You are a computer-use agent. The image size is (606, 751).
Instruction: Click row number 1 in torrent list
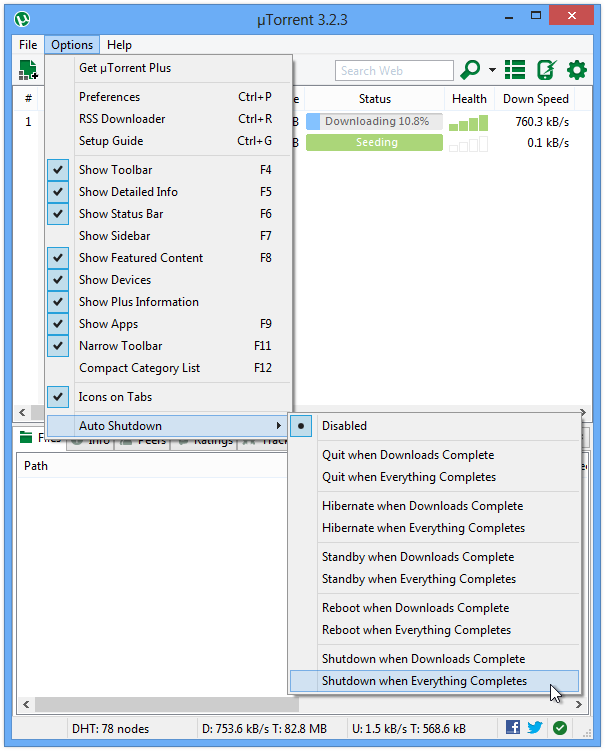[x=28, y=122]
